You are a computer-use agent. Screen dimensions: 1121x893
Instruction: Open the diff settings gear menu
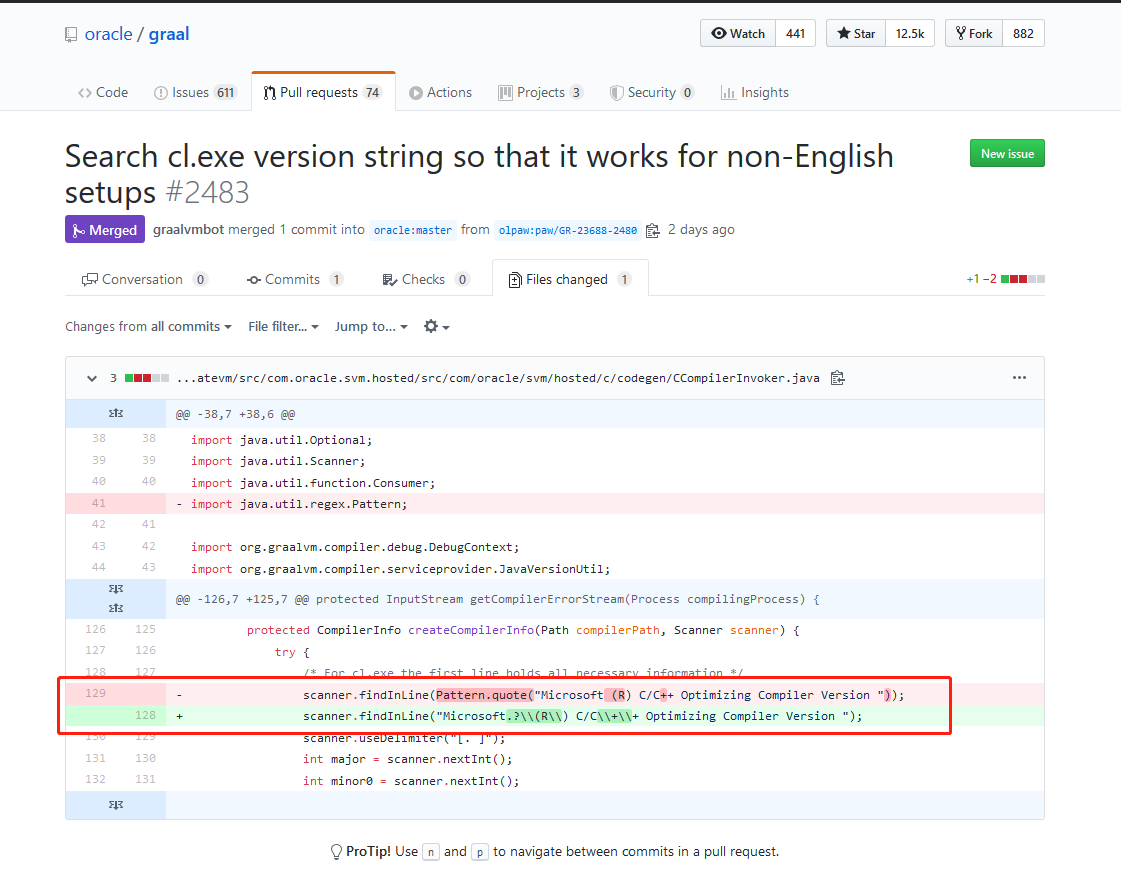pos(436,327)
